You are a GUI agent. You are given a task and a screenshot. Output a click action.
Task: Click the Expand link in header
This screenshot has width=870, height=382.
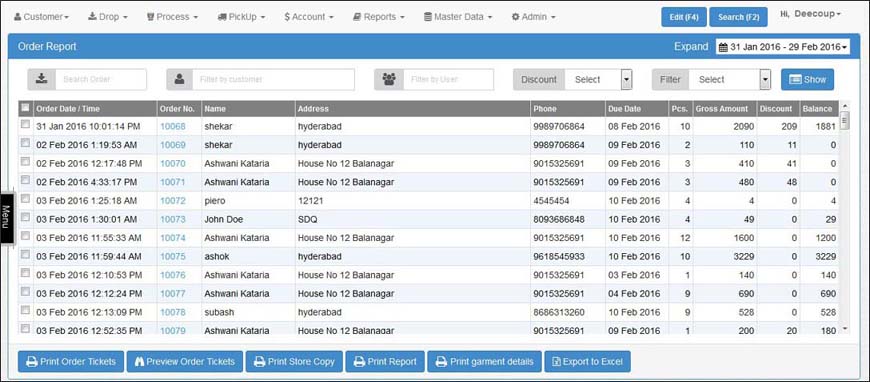[691, 47]
